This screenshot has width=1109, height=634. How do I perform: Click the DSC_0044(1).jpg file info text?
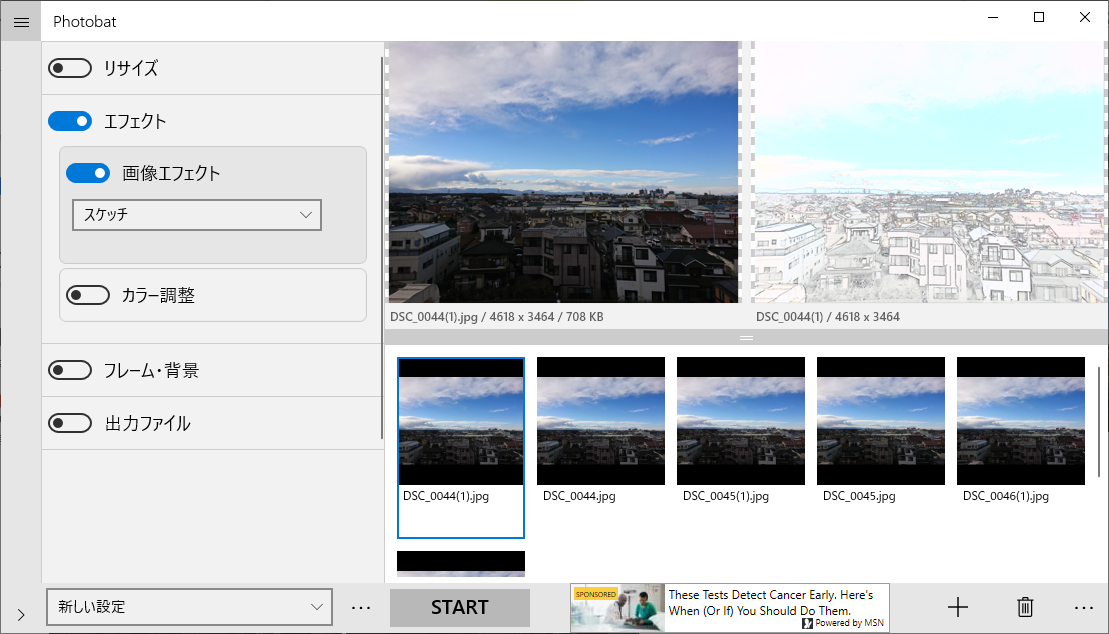pyautogui.click(x=497, y=317)
